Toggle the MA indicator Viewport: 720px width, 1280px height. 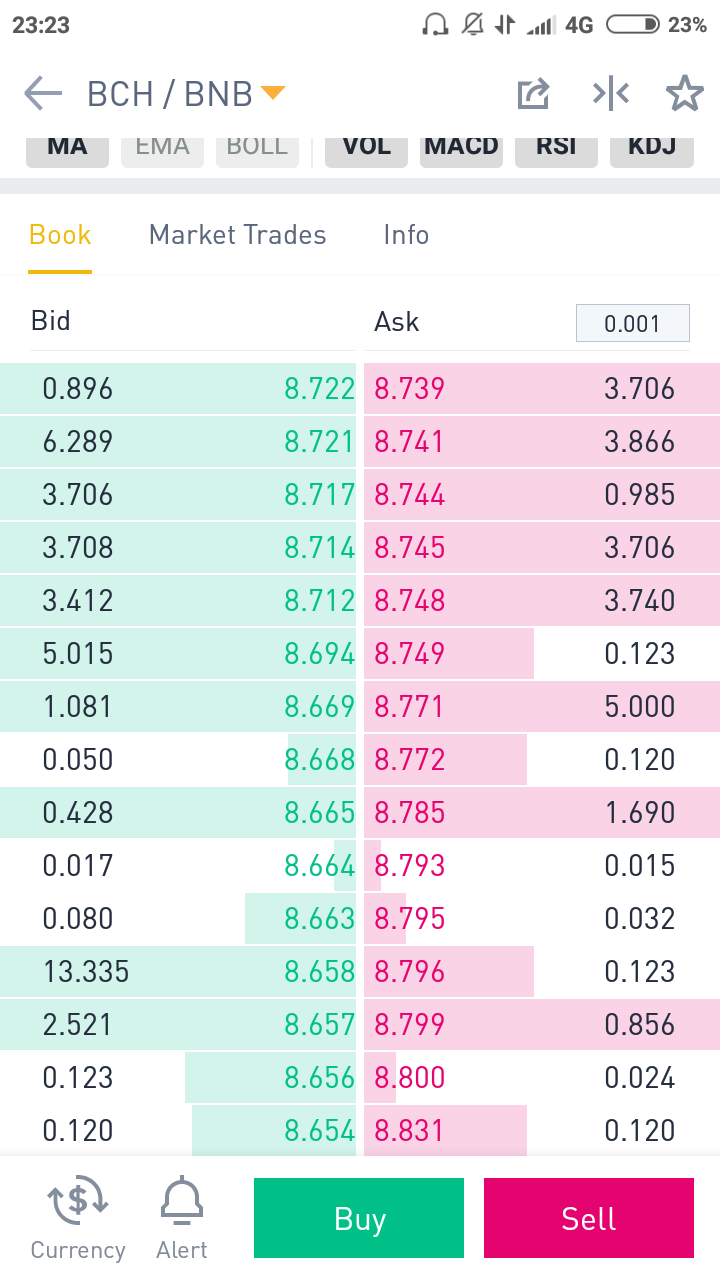point(67,147)
